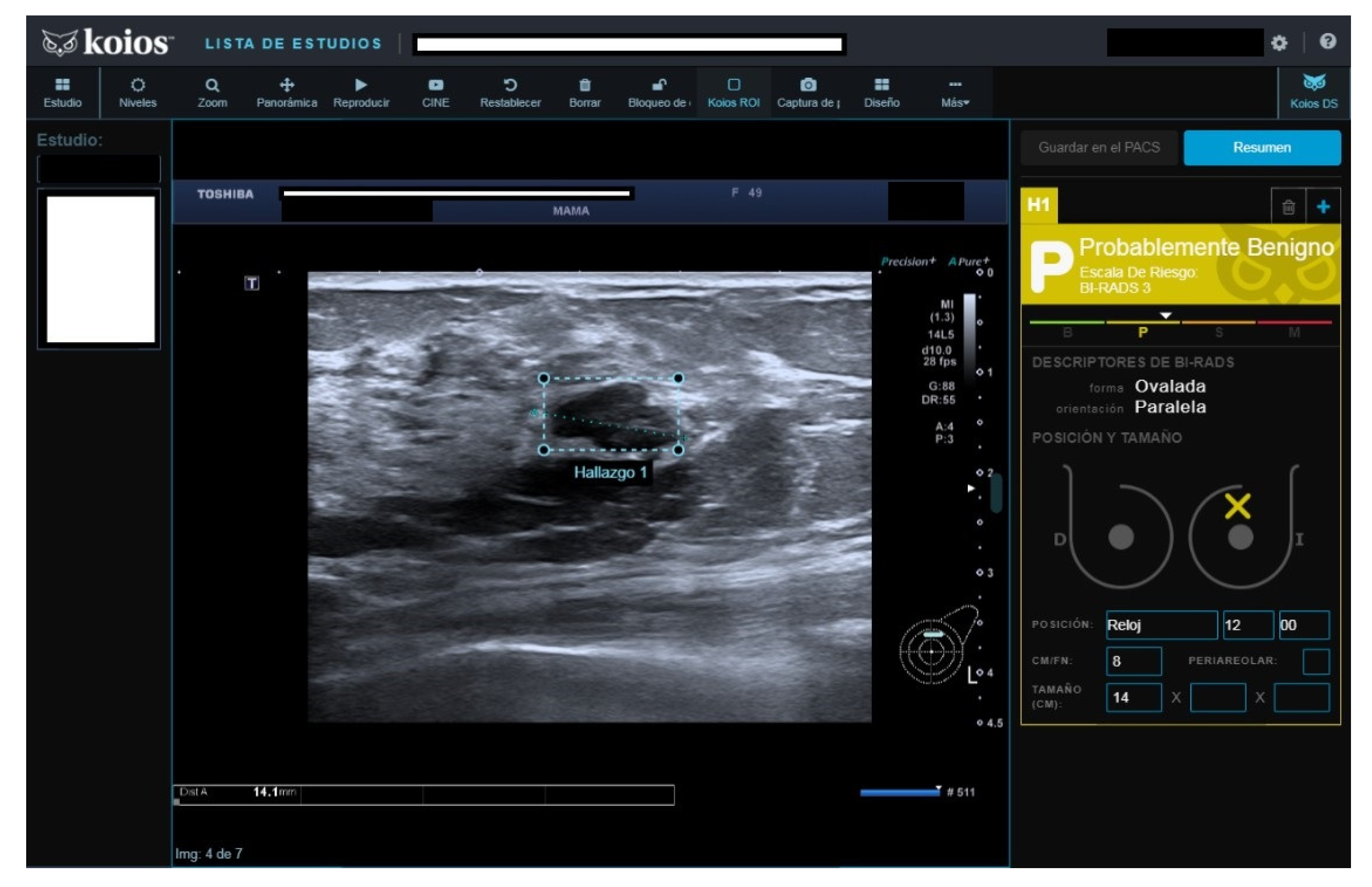Image resolution: width=1372 pixels, height=887 pixels.
Task: Select the H1 finding tab
Action: 1039,205
